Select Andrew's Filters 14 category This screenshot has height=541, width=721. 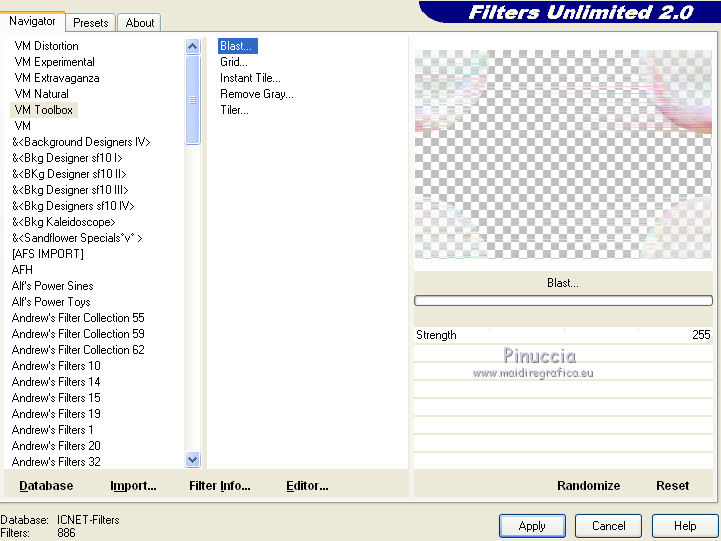[x=56, y=382]
